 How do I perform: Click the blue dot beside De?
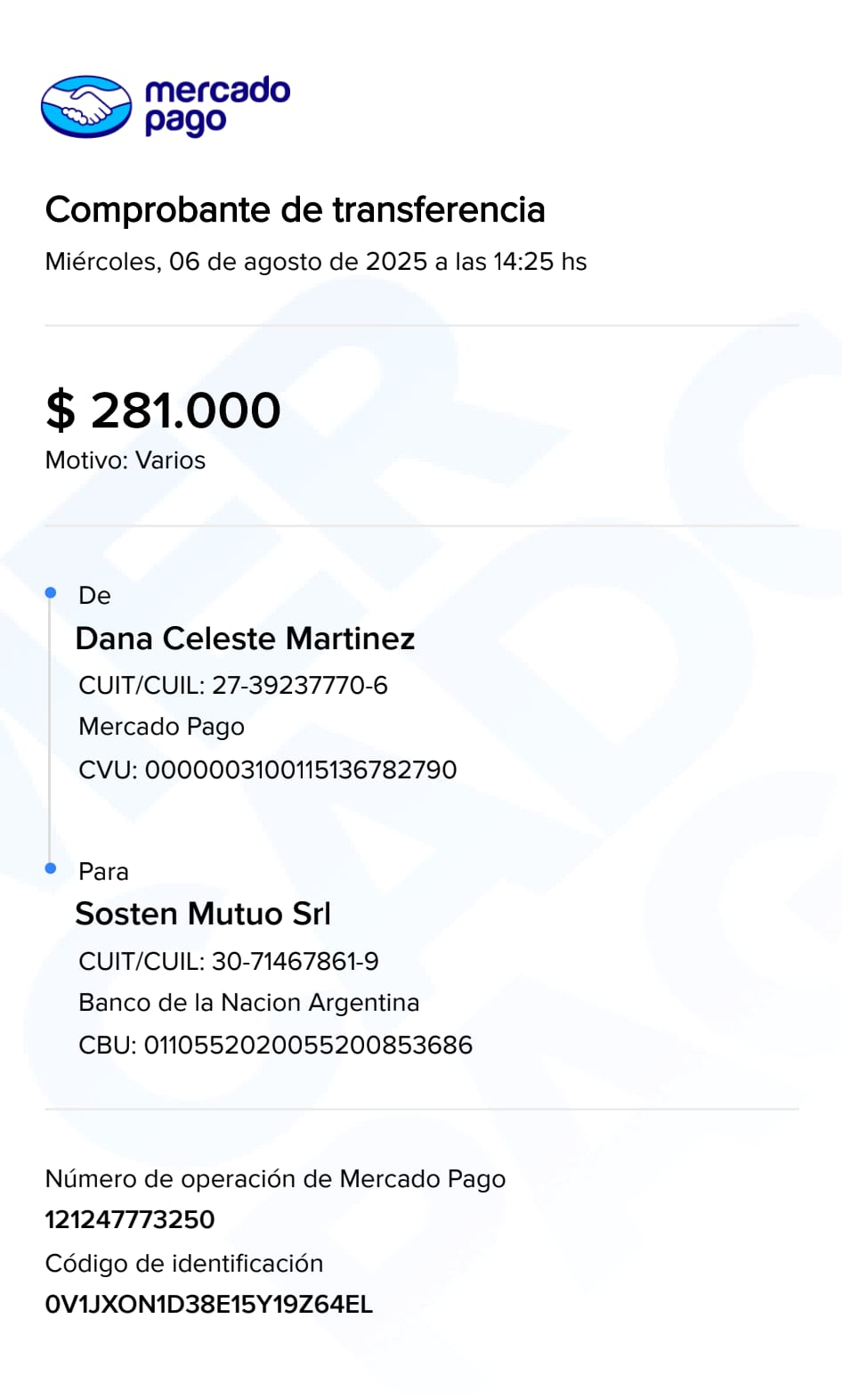point(51,593)
